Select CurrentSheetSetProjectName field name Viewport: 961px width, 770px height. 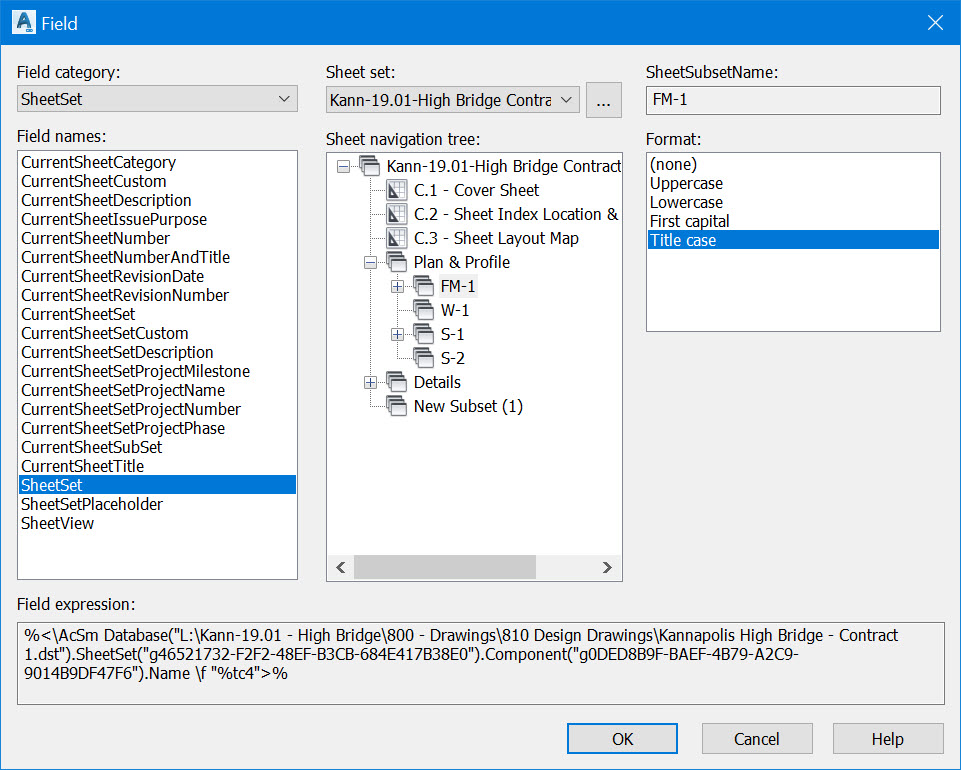tap(158, 391)
